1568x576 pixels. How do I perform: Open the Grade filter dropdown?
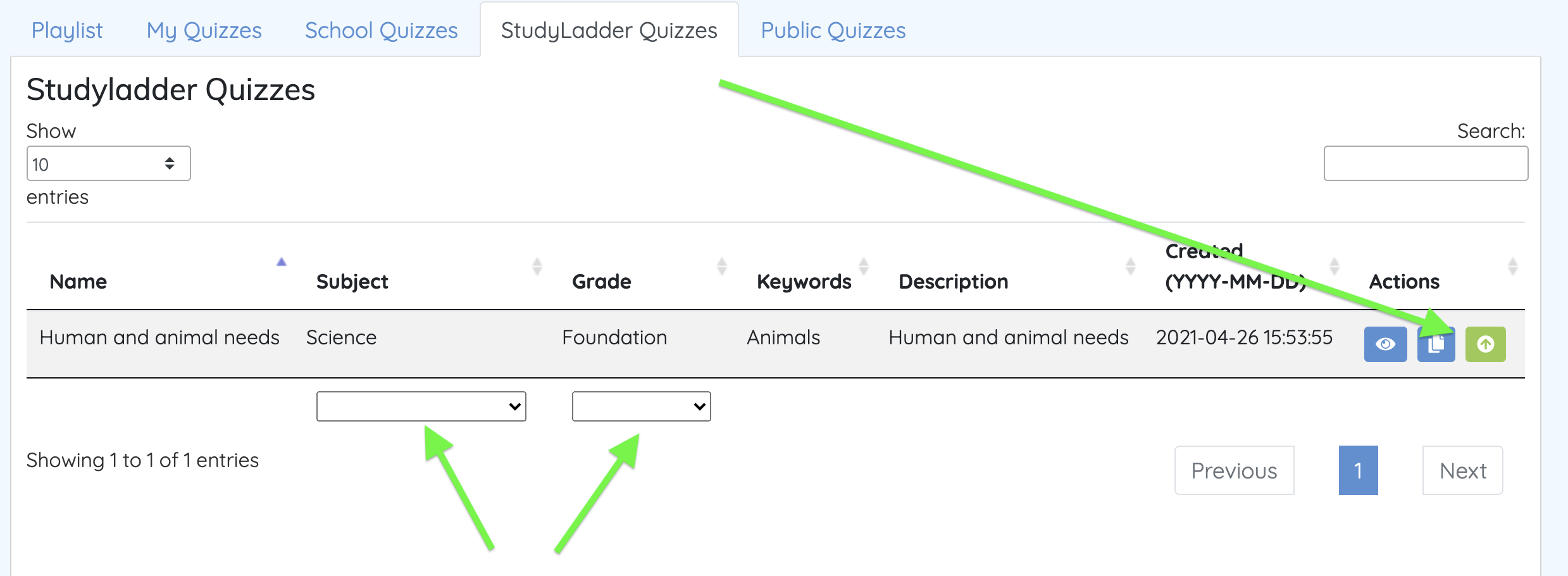click(x=641, y=406)
